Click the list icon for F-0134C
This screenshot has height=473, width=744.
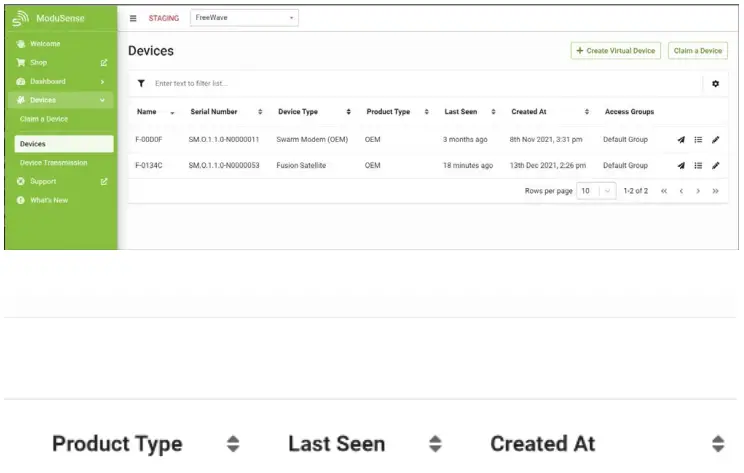pos(698,165)
